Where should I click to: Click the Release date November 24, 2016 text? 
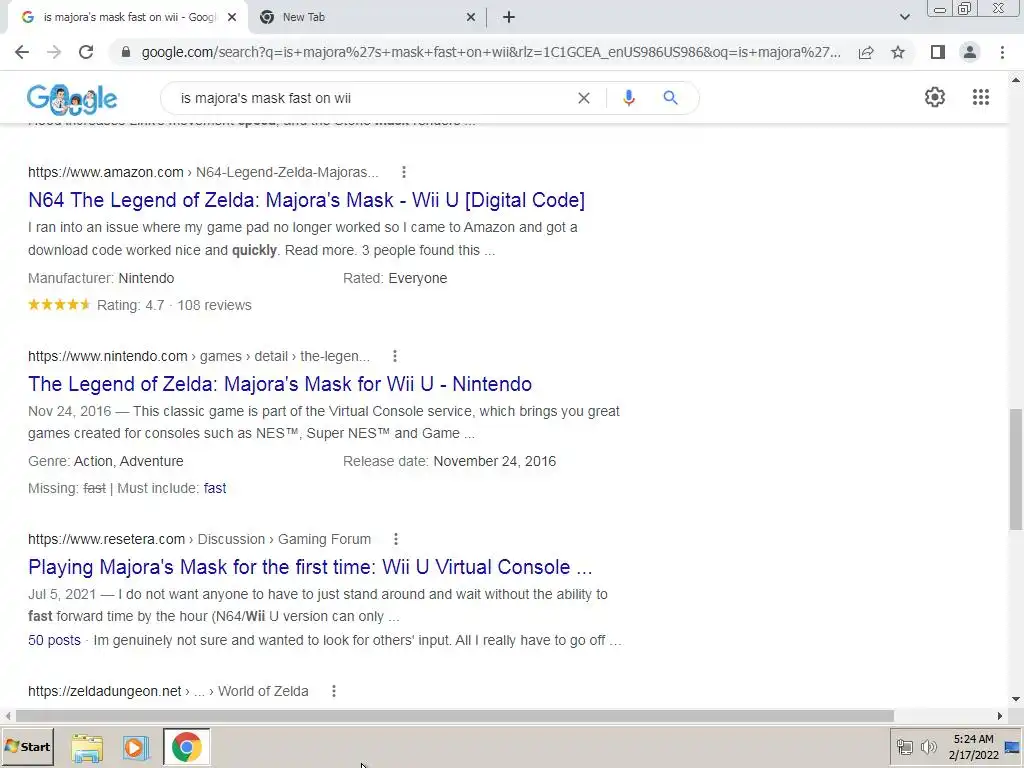(449, 461)
